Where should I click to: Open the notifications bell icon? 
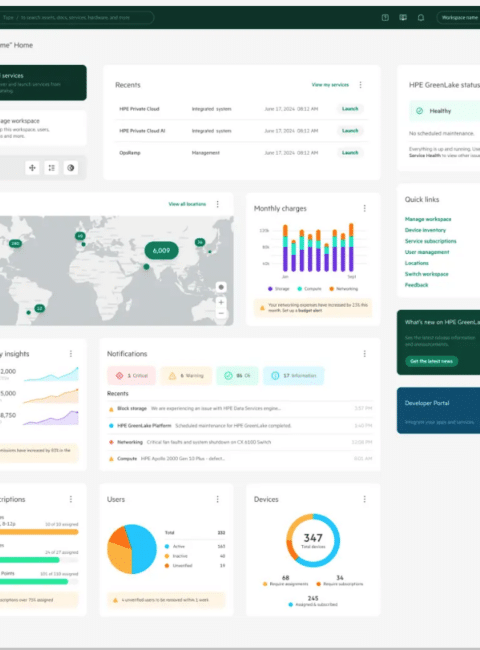pos(421,17)
